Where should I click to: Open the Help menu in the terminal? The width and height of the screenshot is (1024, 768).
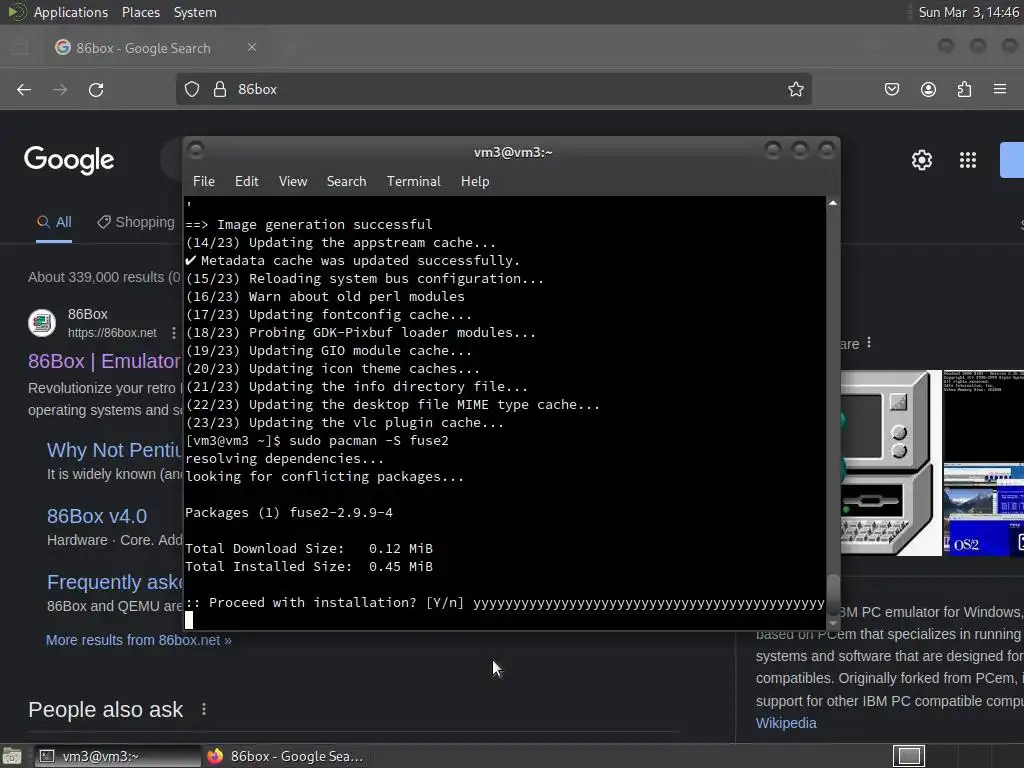475,182
